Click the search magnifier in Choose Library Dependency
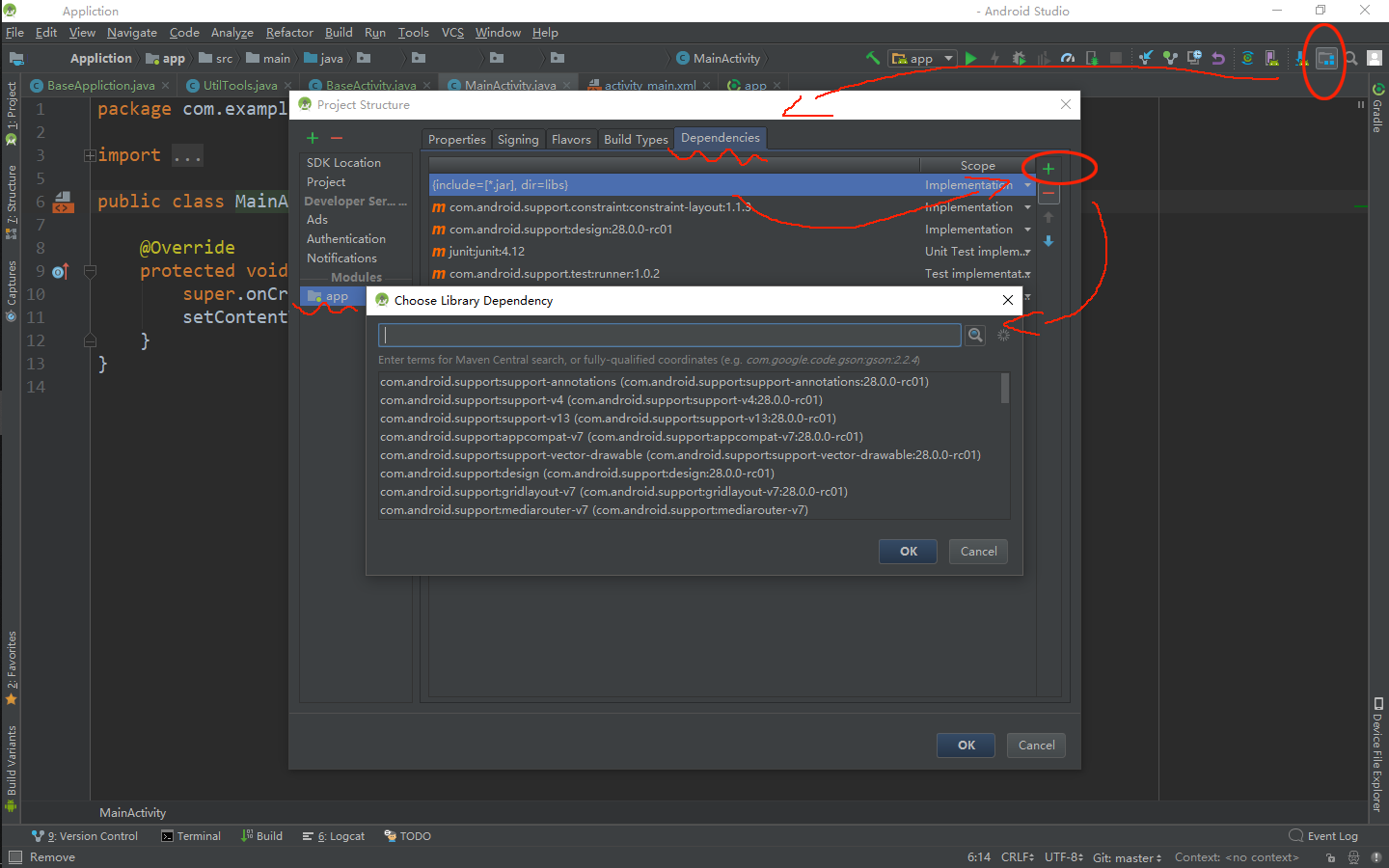Image resolution: width=1389 pixels, height=868 pixels. click(x=975, y=335)
